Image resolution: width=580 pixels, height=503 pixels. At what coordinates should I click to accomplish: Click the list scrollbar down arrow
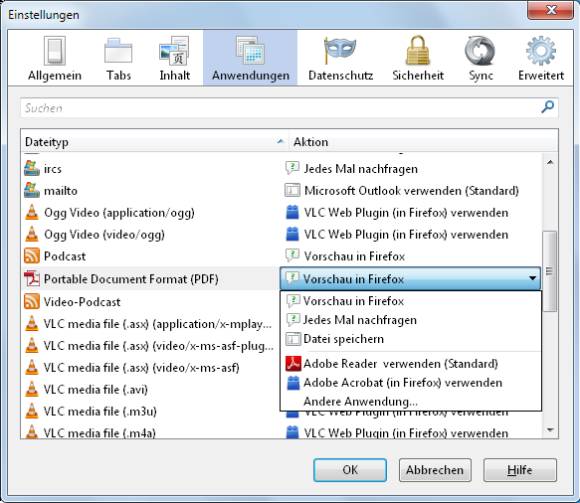[550, 430]
